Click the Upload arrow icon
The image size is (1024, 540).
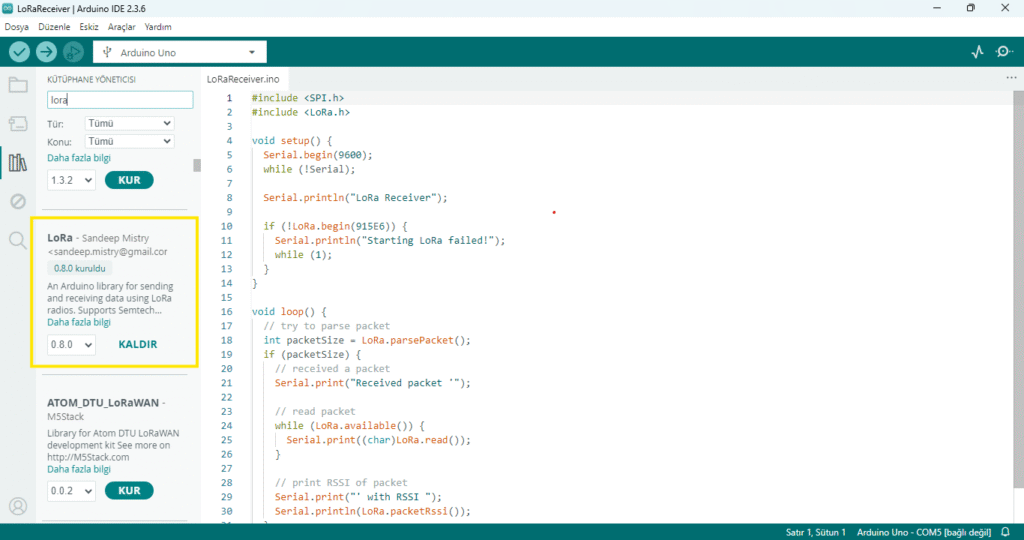click(x=46, y=52)
